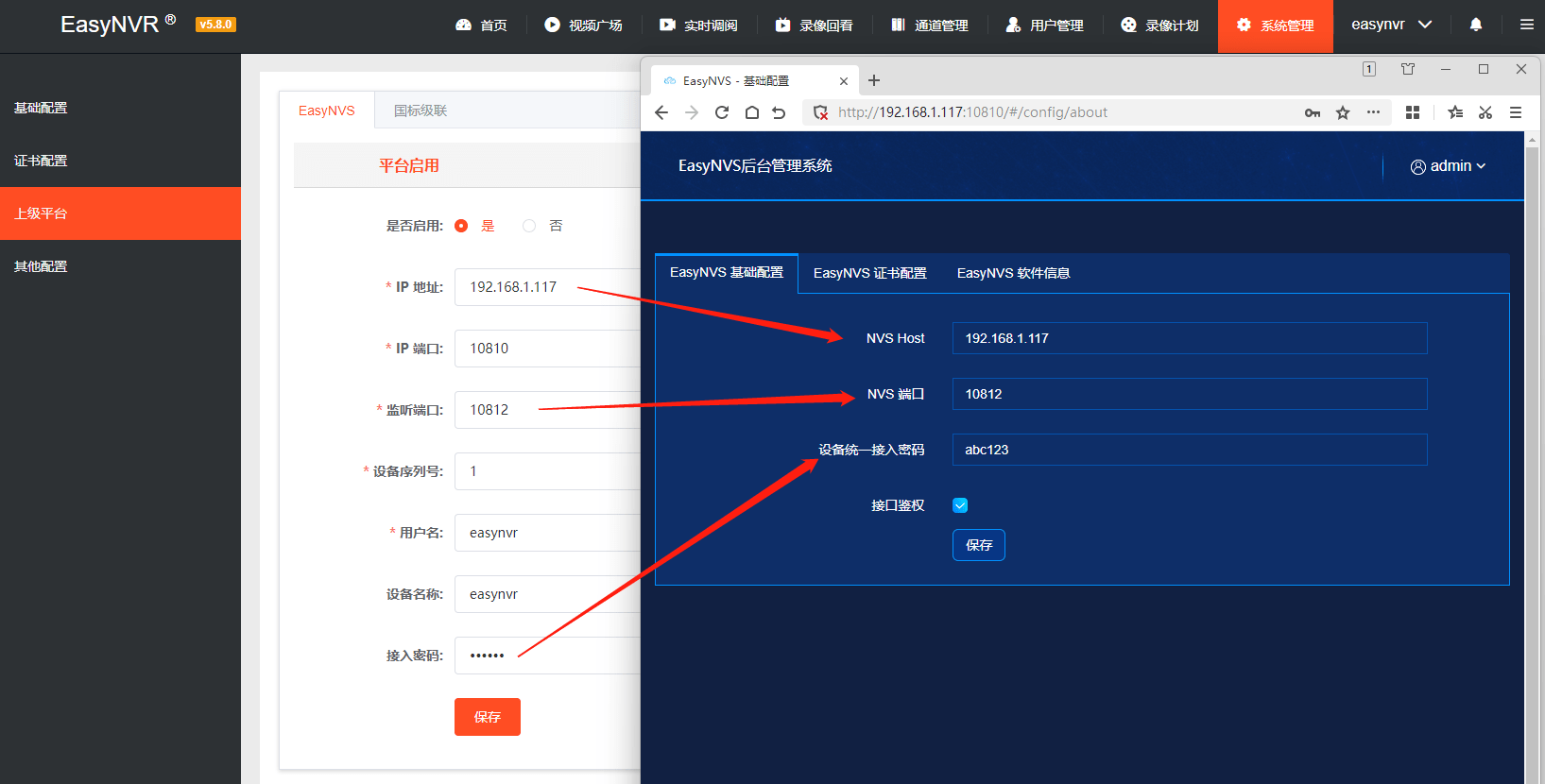Image resolution: width=1545 pixels, height=784 pixels.
Task: Open the browser extensions grid icon
Action: [1413, 112]
